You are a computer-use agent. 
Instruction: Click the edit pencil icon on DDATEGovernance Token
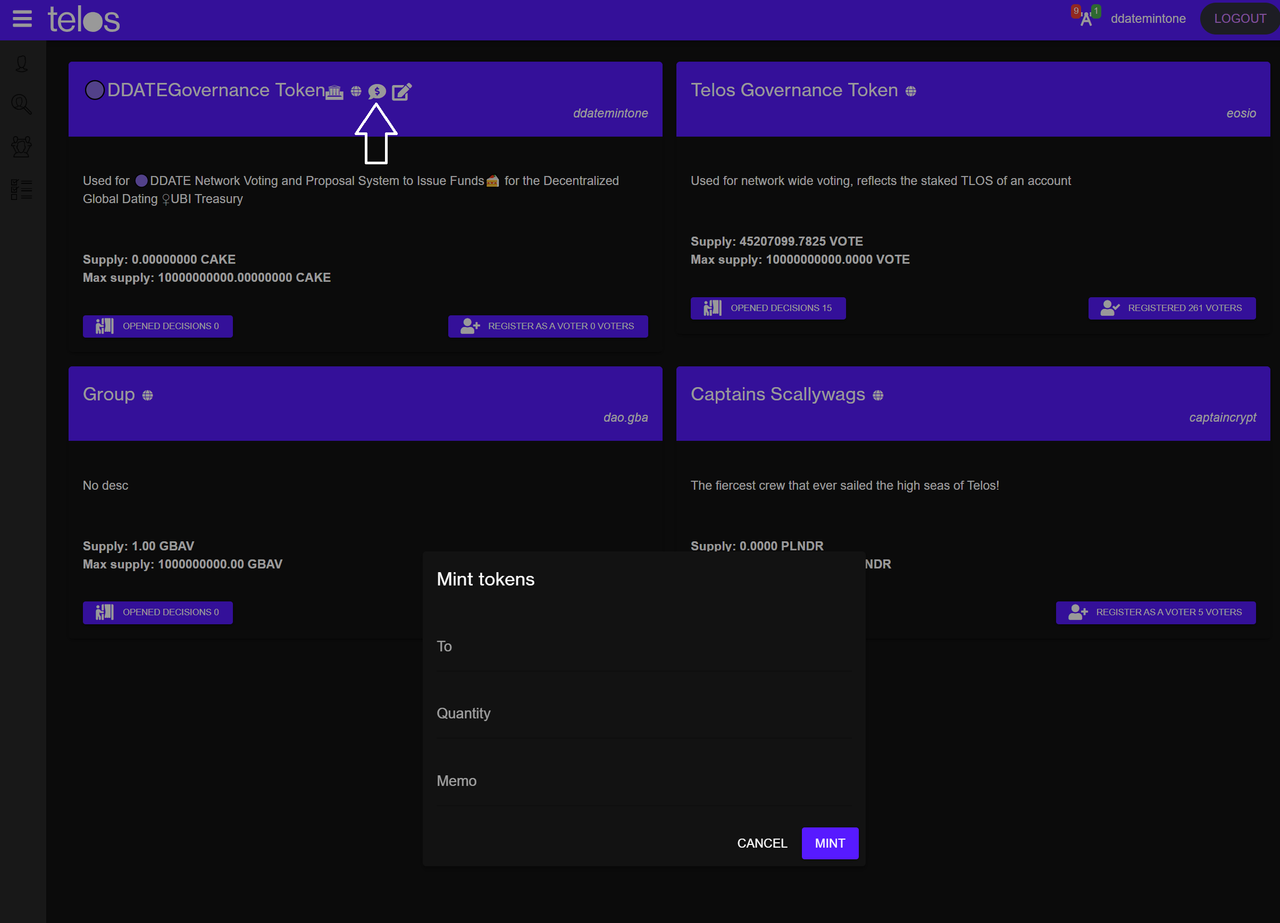click(x=401, y=91)
